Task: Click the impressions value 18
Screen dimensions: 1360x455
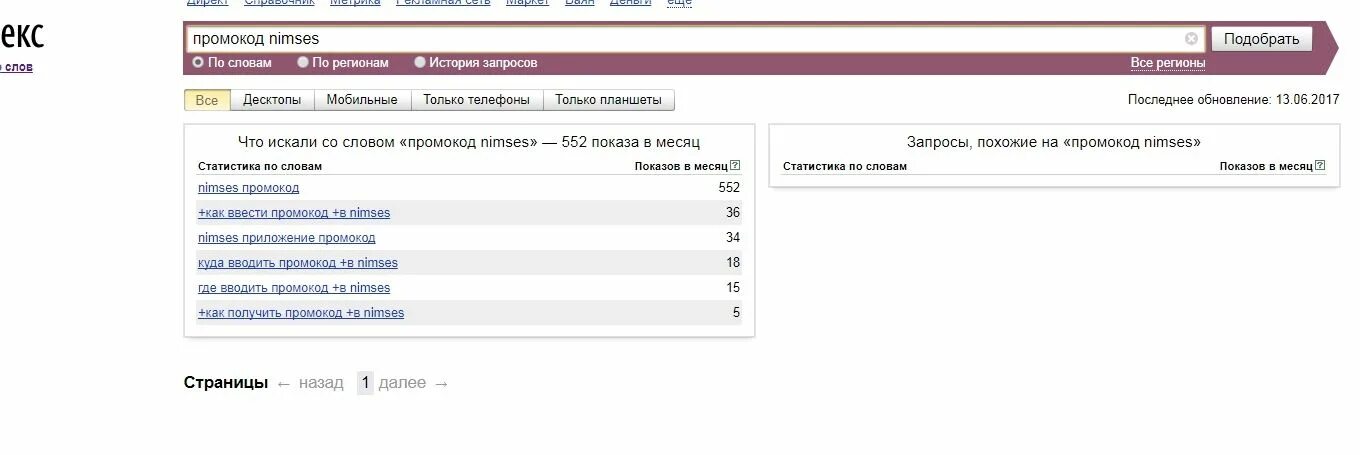Action: coord(733,263)
